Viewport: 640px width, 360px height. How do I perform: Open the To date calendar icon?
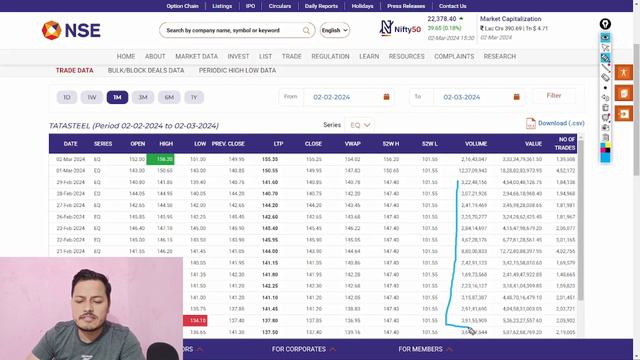(516, 97)
